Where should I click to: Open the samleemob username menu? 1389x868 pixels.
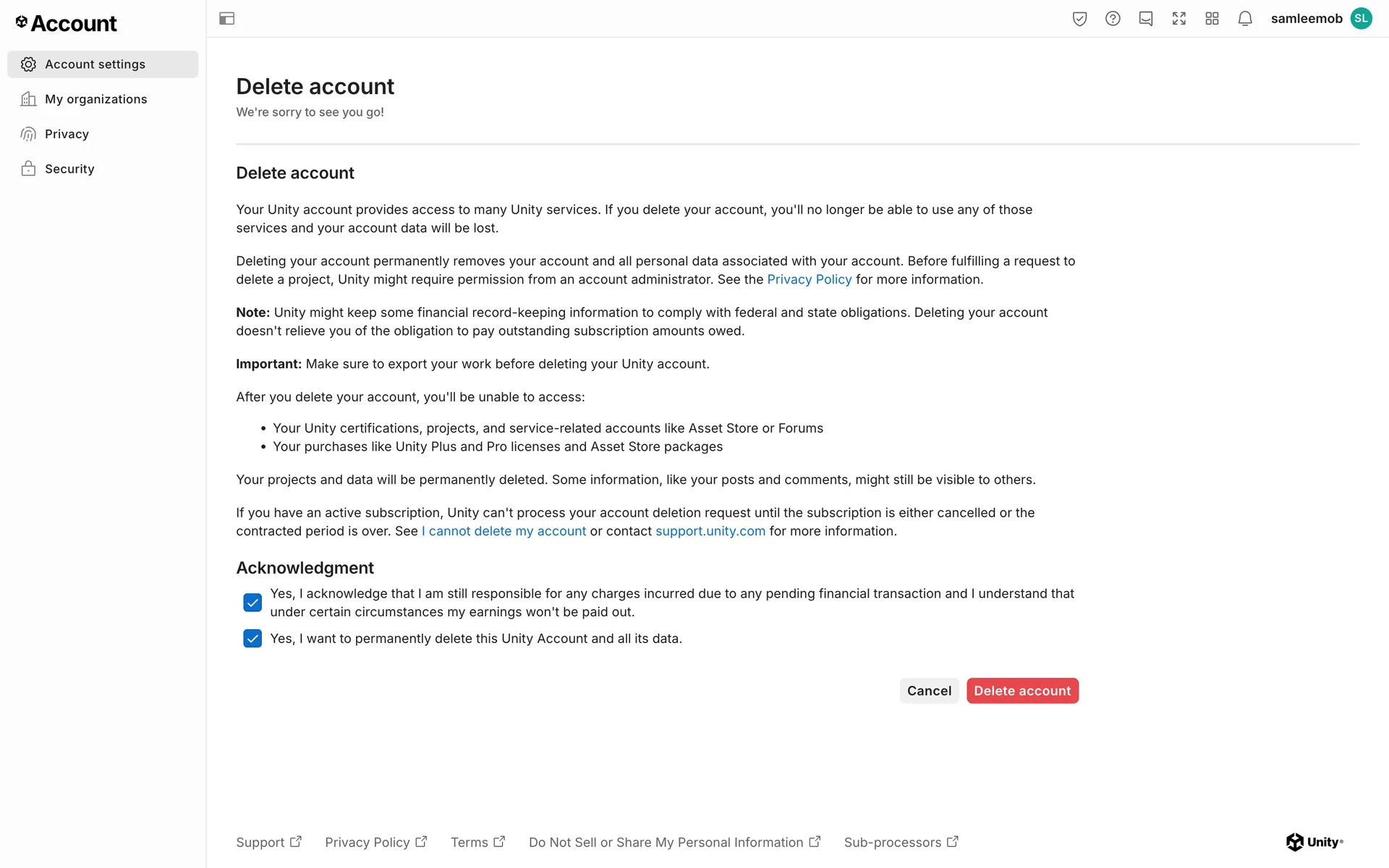1306,19
